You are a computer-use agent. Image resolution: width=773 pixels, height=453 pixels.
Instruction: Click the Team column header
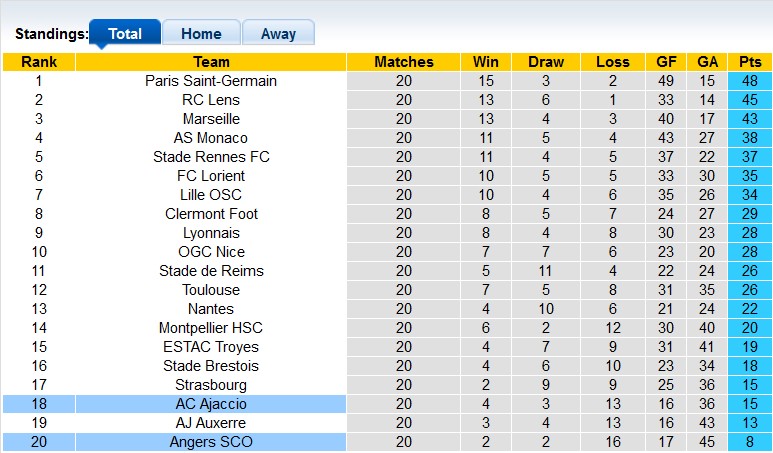pyautogui.click(x=211, y=62)
